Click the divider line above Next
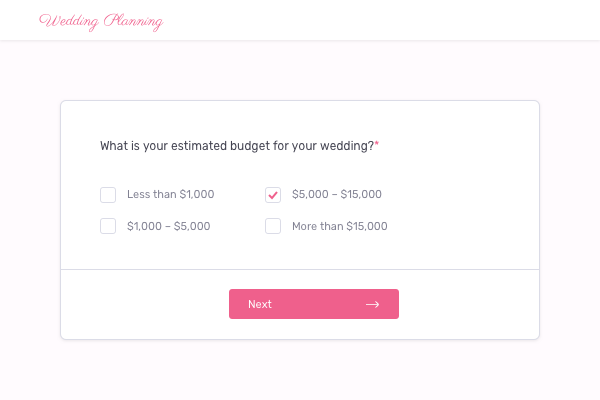600x400 pixels. [300, 270]
